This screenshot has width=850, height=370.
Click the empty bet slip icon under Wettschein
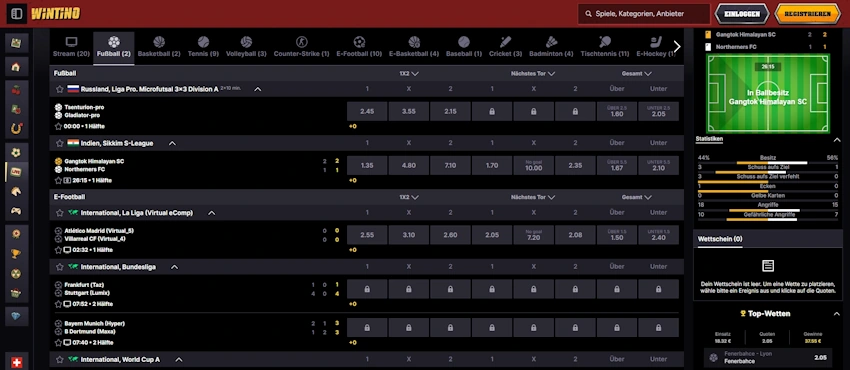768,265
